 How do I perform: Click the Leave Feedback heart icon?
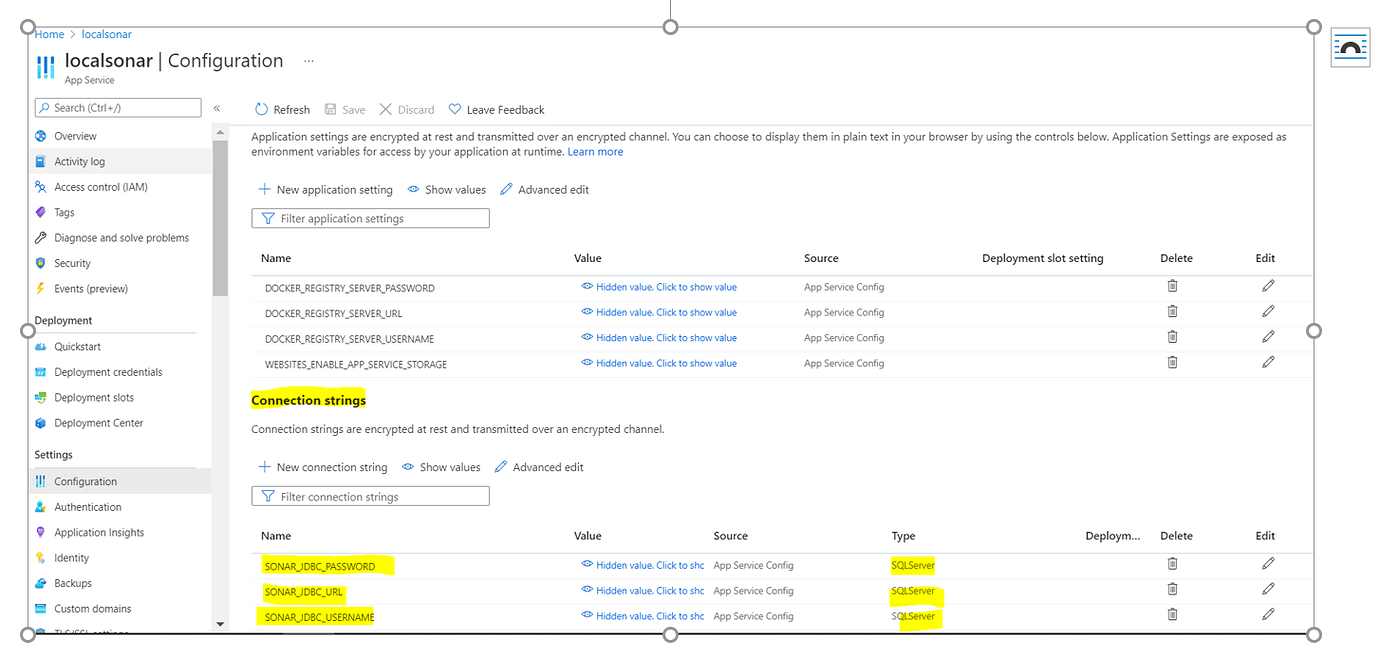(455, 109)
